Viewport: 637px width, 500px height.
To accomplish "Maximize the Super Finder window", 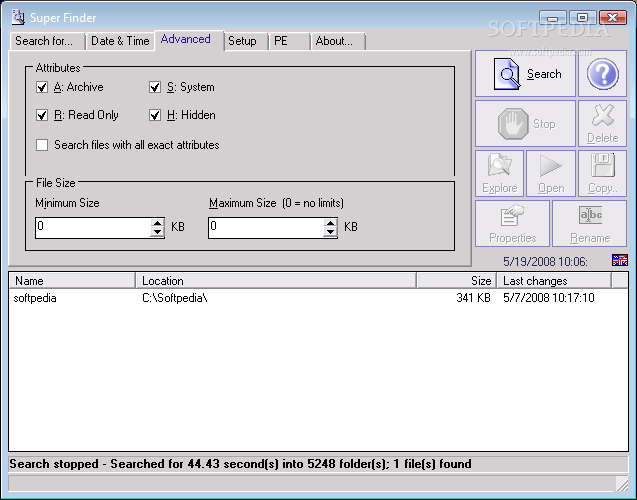I will point(582,18).
